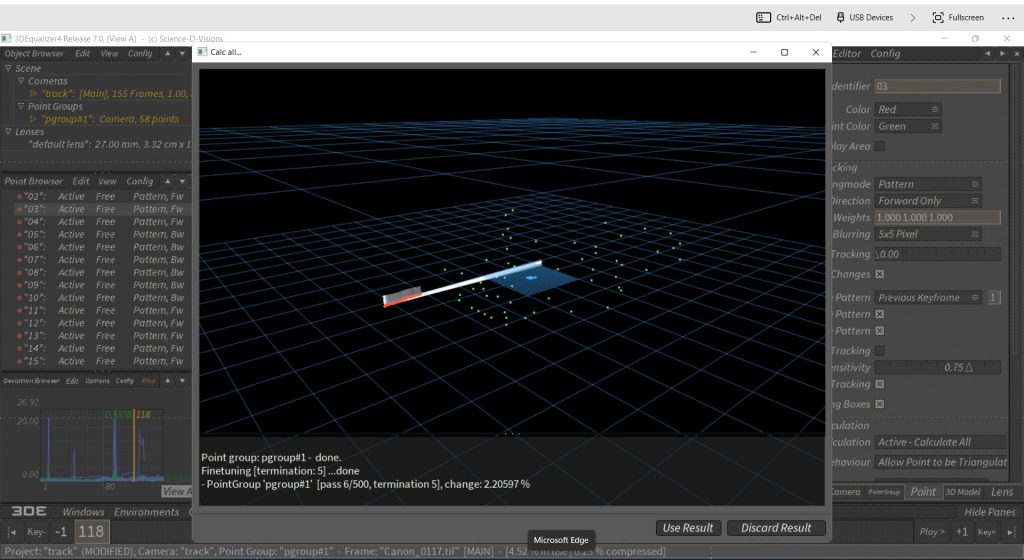Open the three-dots more options menu
The image size is (1024, 560).
tap(1008, 18)
